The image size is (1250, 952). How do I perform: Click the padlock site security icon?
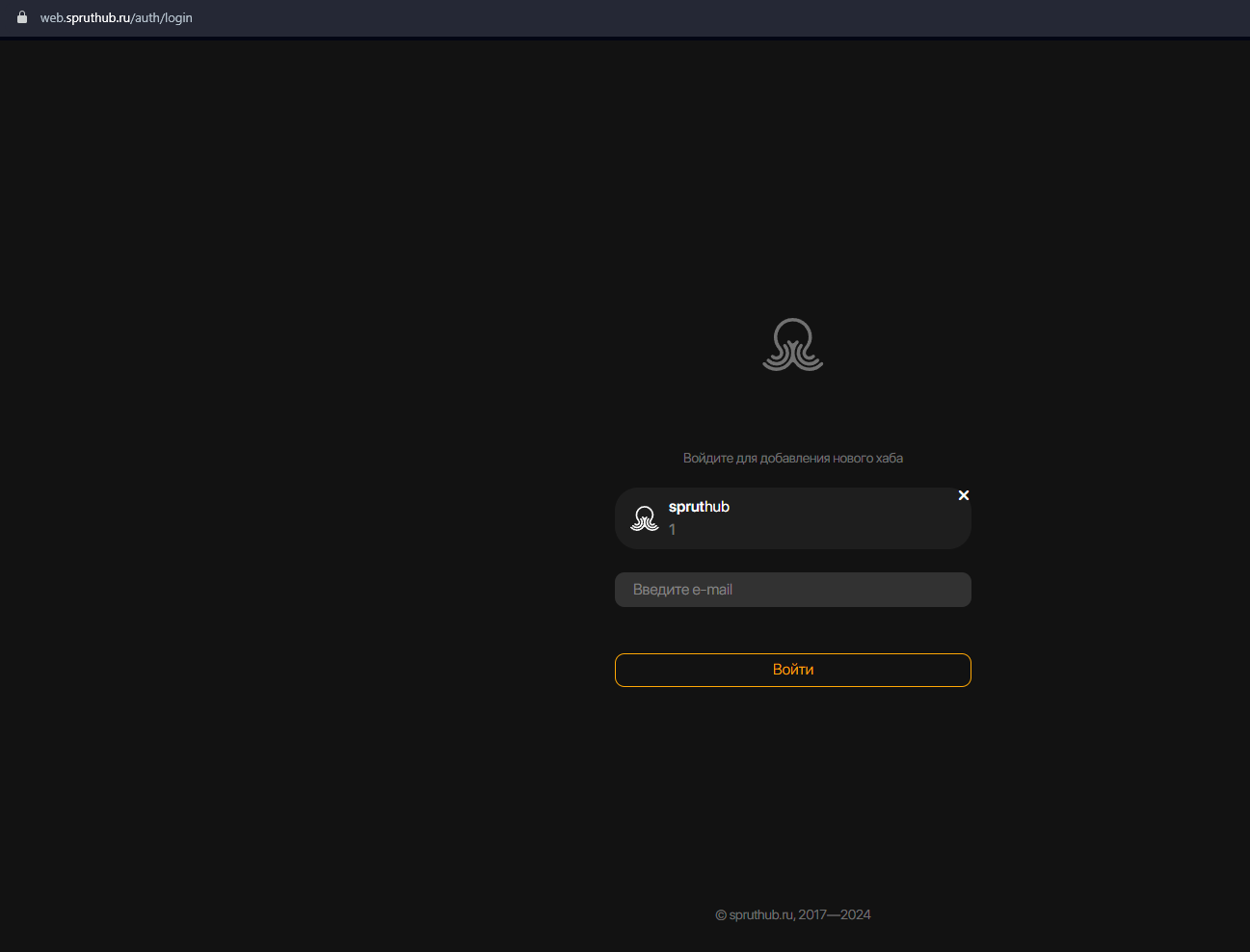point(22,17)
